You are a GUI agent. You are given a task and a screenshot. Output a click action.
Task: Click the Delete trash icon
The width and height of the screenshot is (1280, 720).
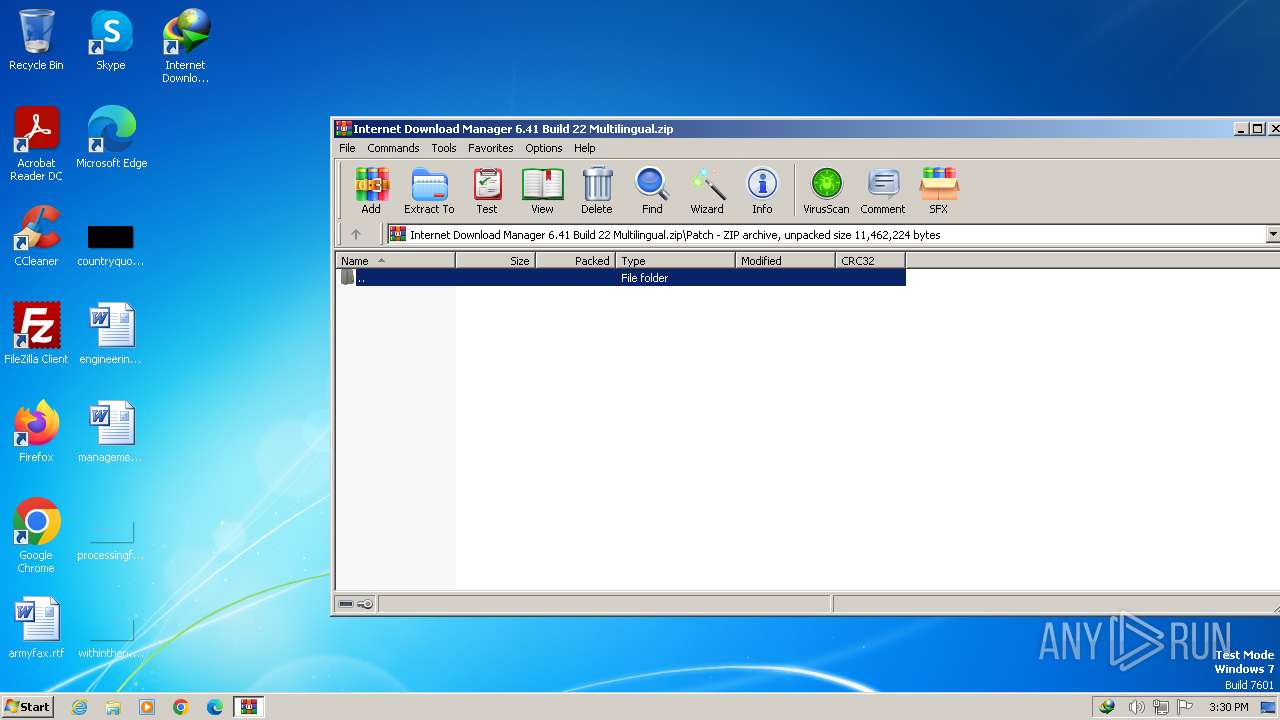pos(597,190)
